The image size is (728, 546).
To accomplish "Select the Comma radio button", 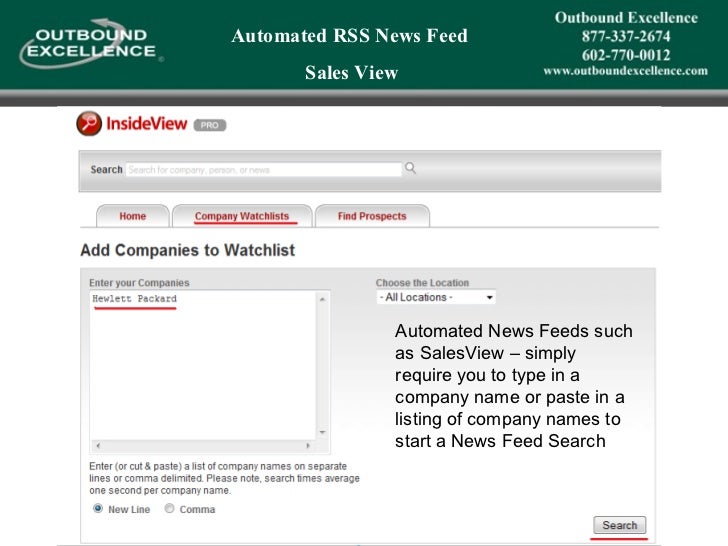I will pos(169,508).
